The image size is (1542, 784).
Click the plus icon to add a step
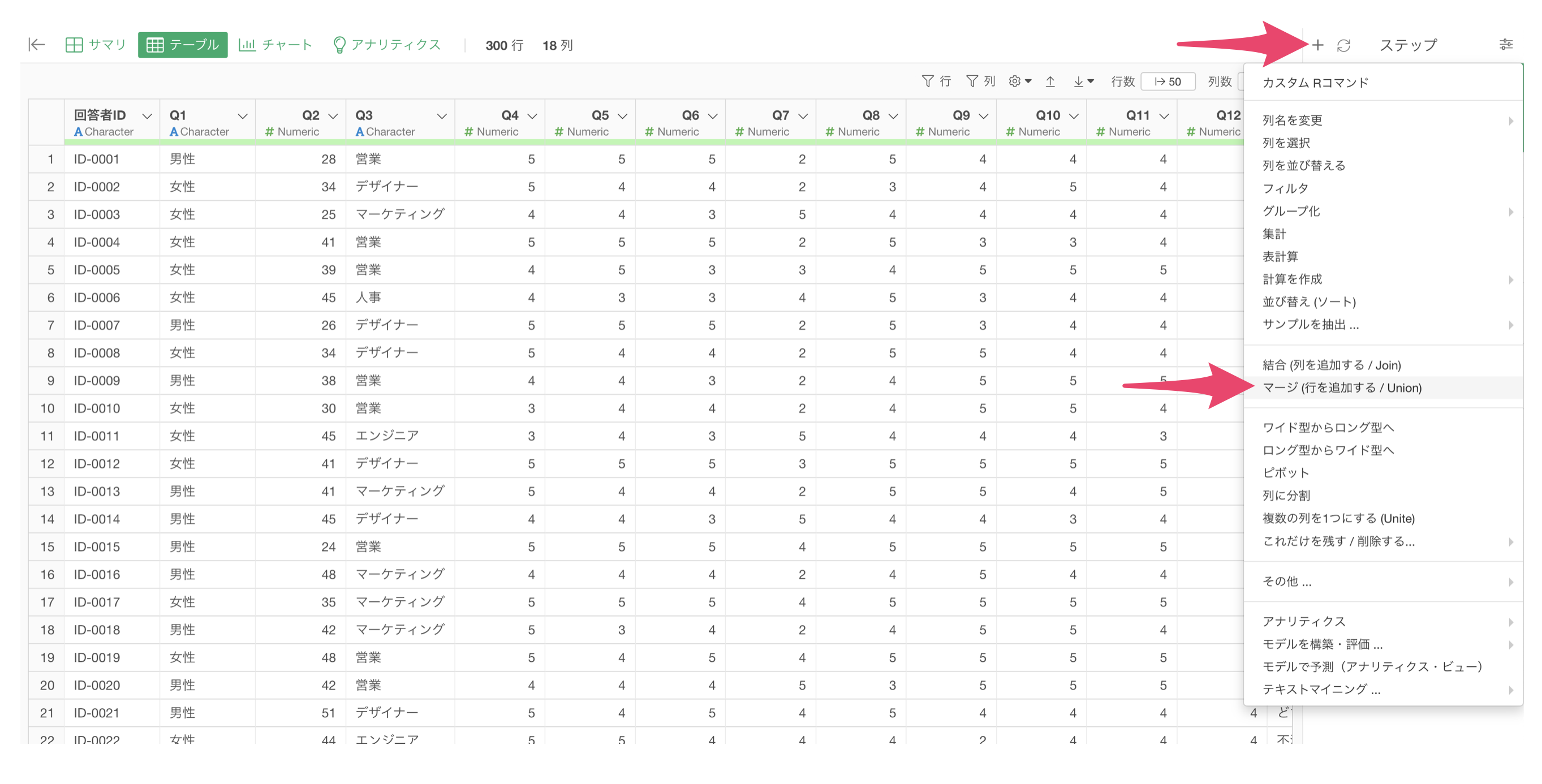(1317, 45)
